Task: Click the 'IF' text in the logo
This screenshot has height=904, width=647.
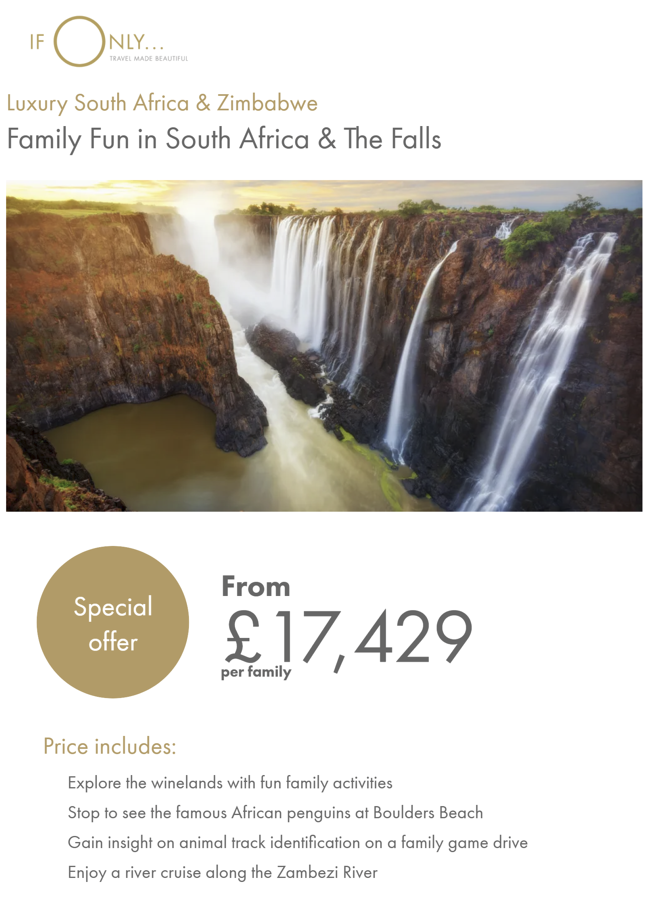Action: tap(37, 44)
